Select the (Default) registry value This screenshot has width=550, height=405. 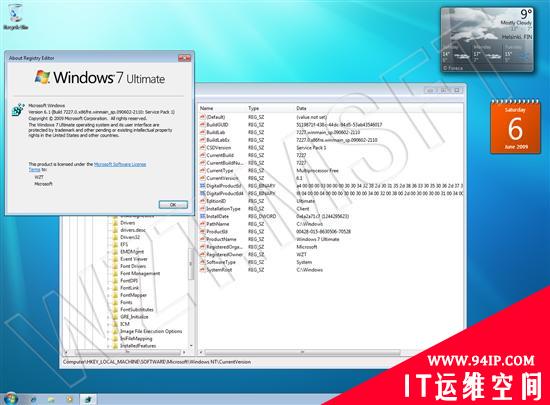[216, 117]
